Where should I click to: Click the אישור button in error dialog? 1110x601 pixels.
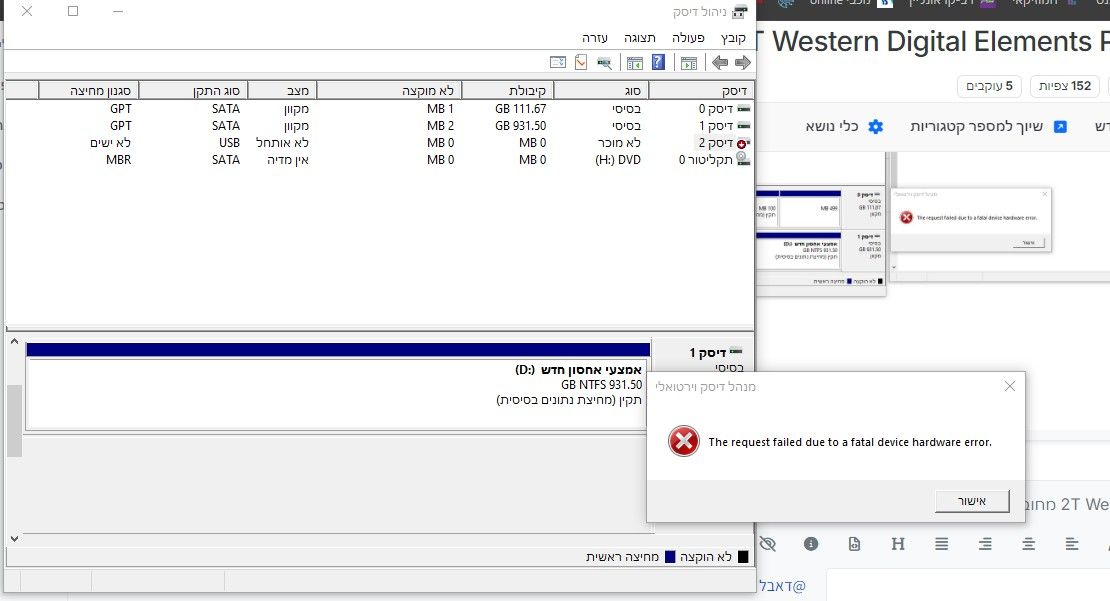pyautogui.click(x=972, y=501)
